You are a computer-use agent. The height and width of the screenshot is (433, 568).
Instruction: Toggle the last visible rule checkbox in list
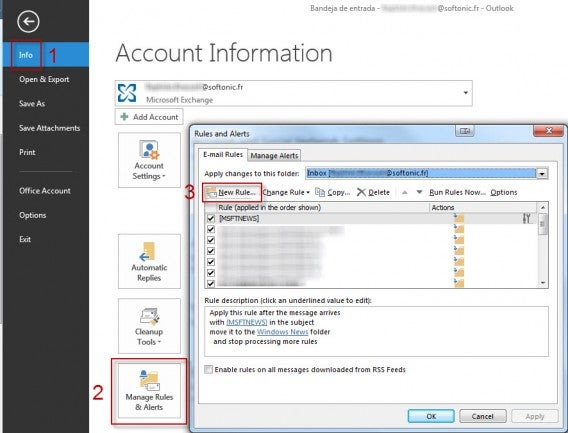click(x=211, y=284)
